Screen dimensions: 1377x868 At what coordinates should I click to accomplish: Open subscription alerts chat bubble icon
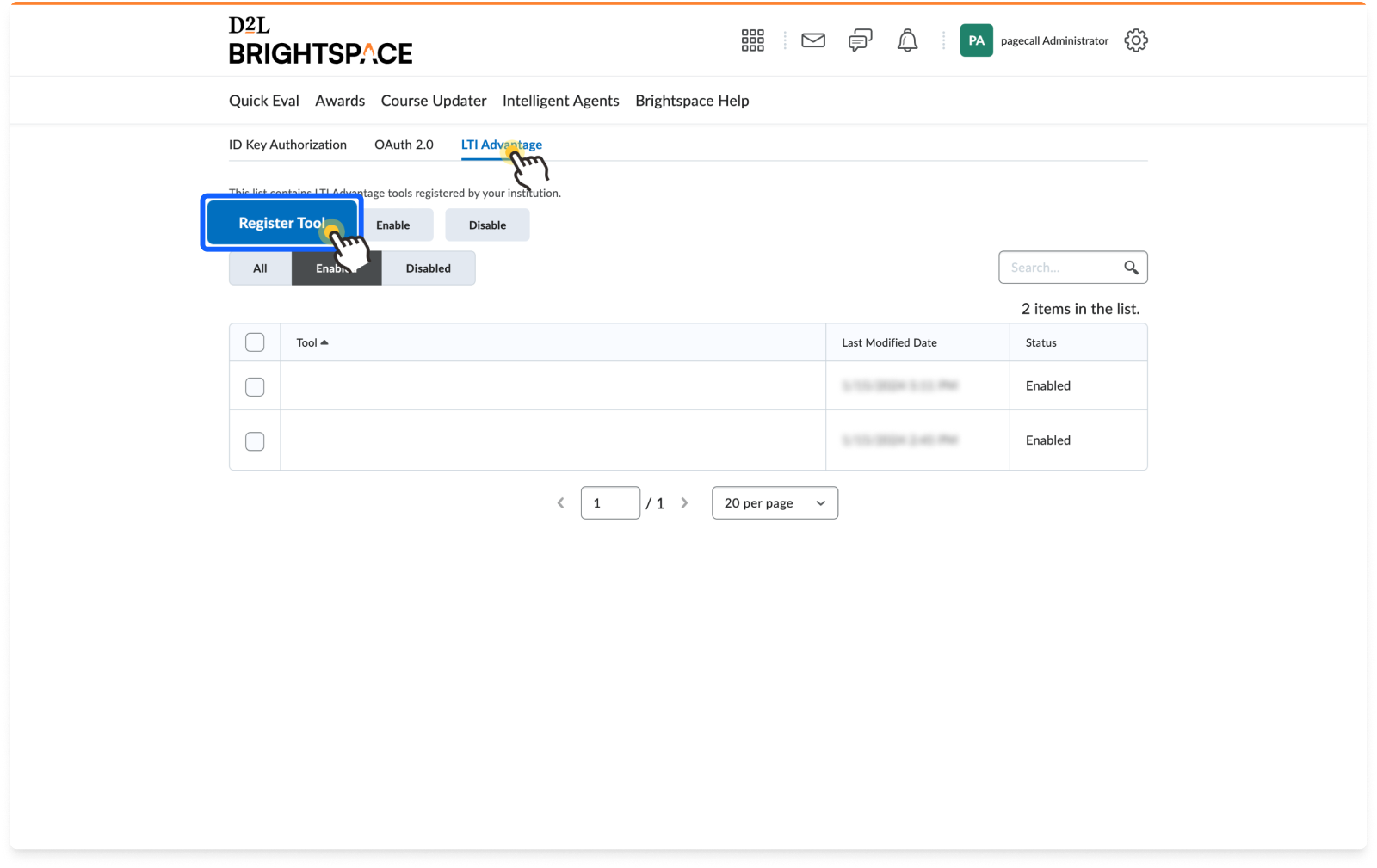(x=860, y=40)
